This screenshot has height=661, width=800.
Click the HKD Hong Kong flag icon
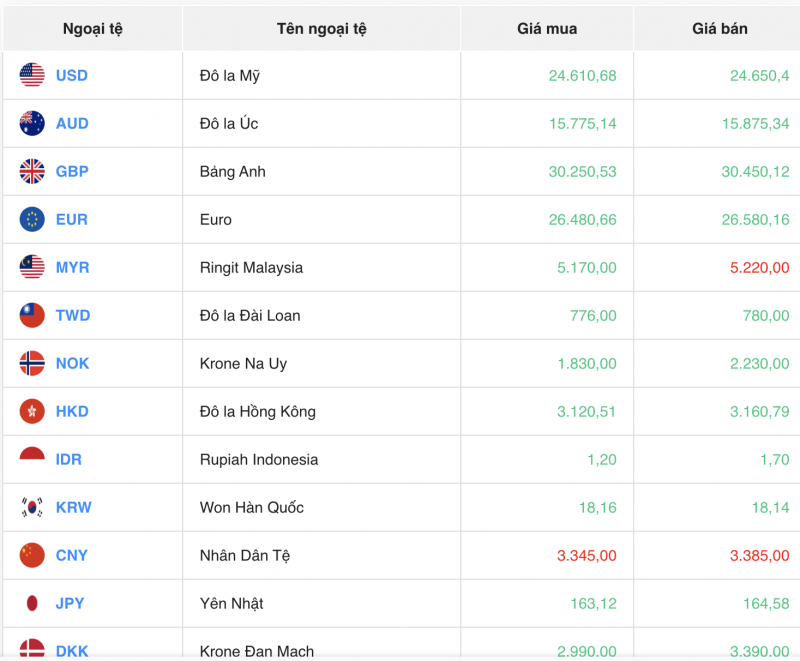[x=30, y=411]
